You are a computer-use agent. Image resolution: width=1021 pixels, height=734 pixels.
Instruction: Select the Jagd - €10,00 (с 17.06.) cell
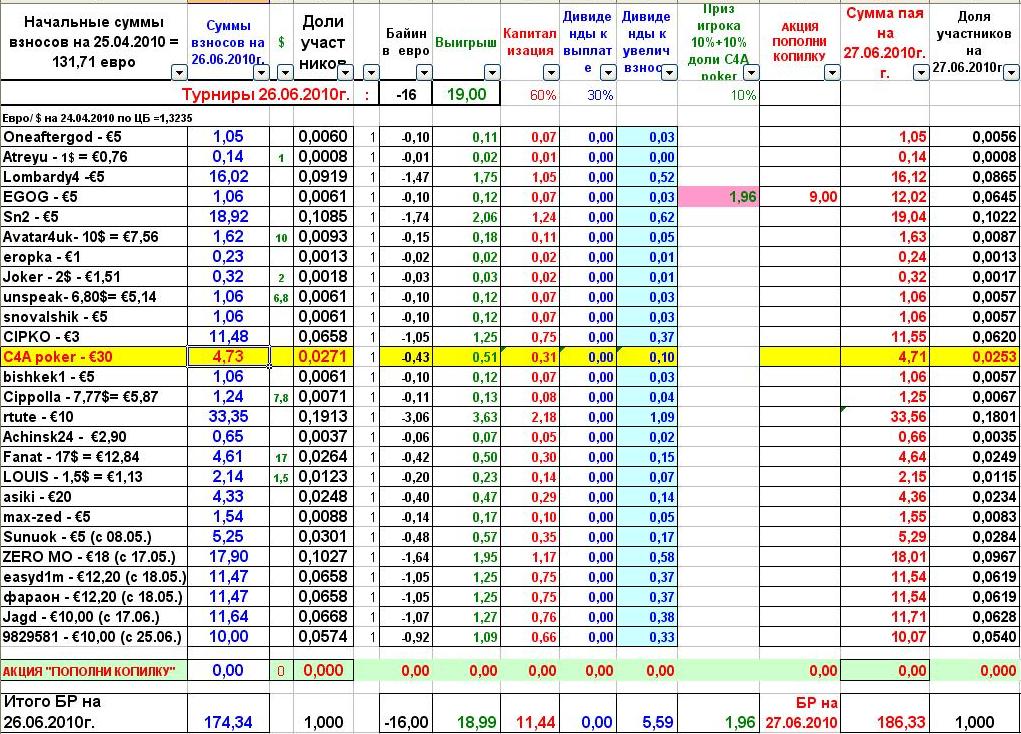[94, 617]
